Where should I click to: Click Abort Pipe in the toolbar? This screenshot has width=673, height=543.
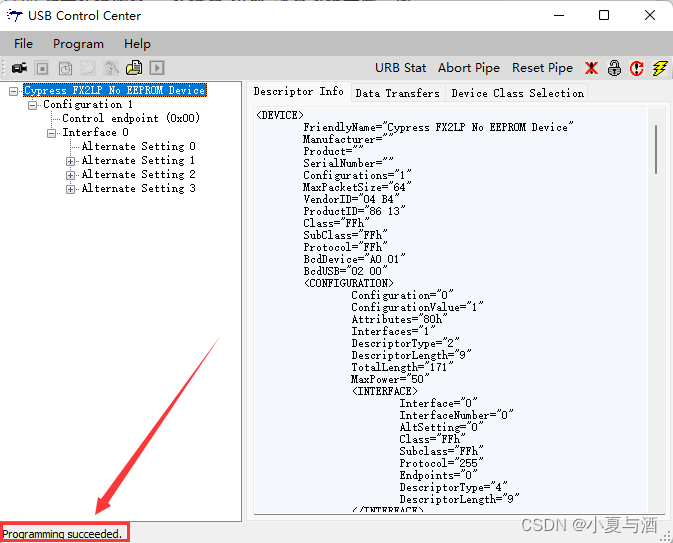(469, 68)
